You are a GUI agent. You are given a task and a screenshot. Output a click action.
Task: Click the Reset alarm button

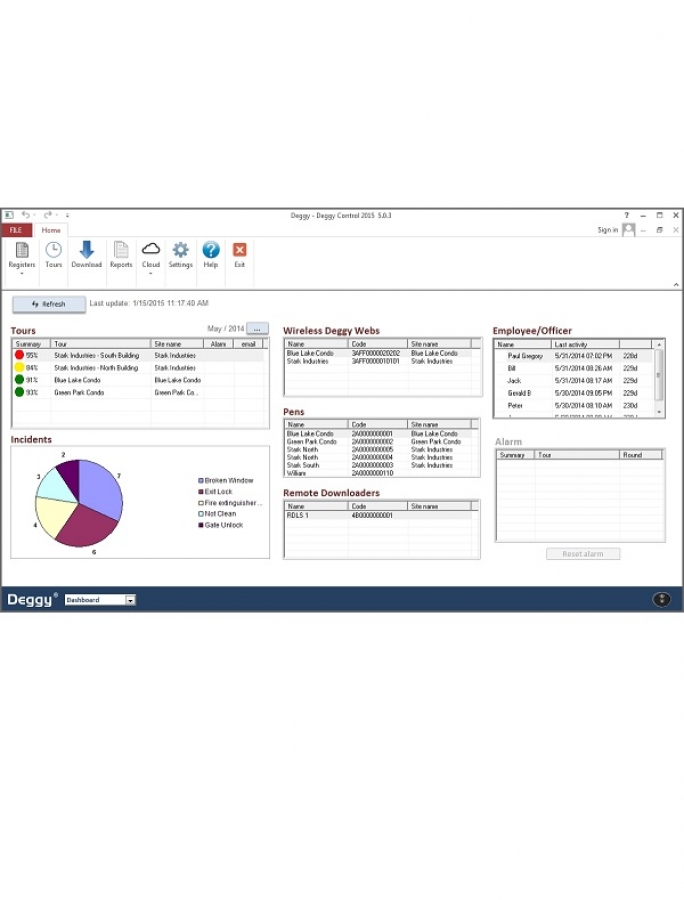coord(583,554)
